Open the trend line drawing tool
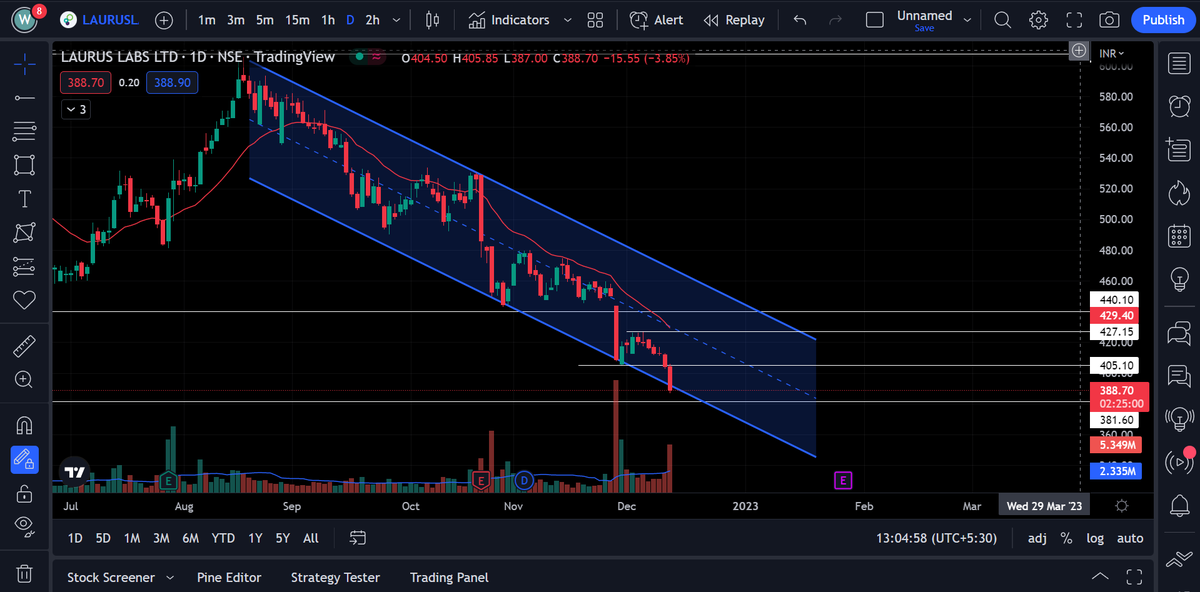Screen dimensions: 1200x592 pos(25,97)
